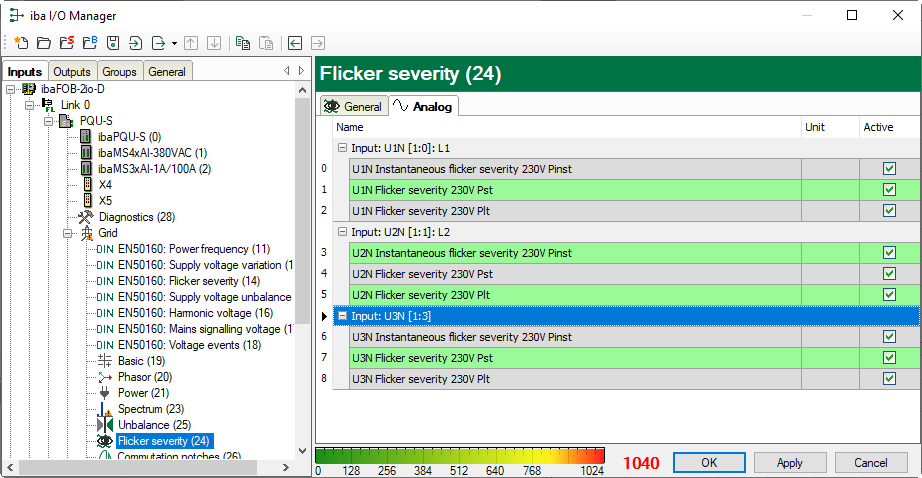The height and width of the screenshot is (478, 922).
Task: Click the open folder toolbar icon
Action: pos(43,43)
